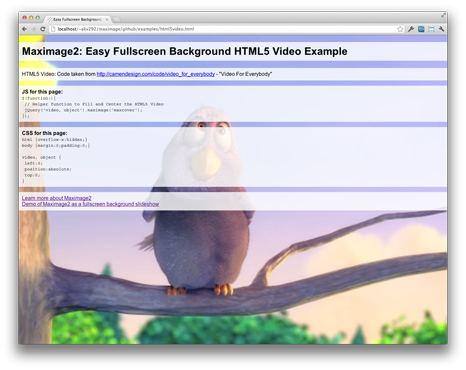Zoom the window with the green button
Viewport: 466px width, 370px height.
(38, 18)
